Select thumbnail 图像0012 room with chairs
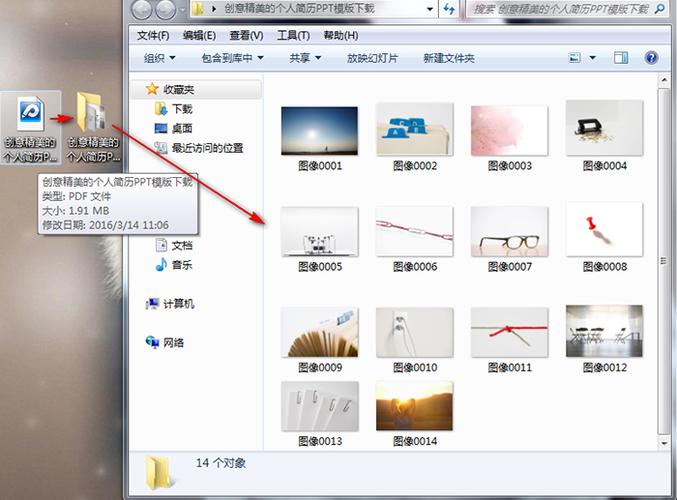 604,331
